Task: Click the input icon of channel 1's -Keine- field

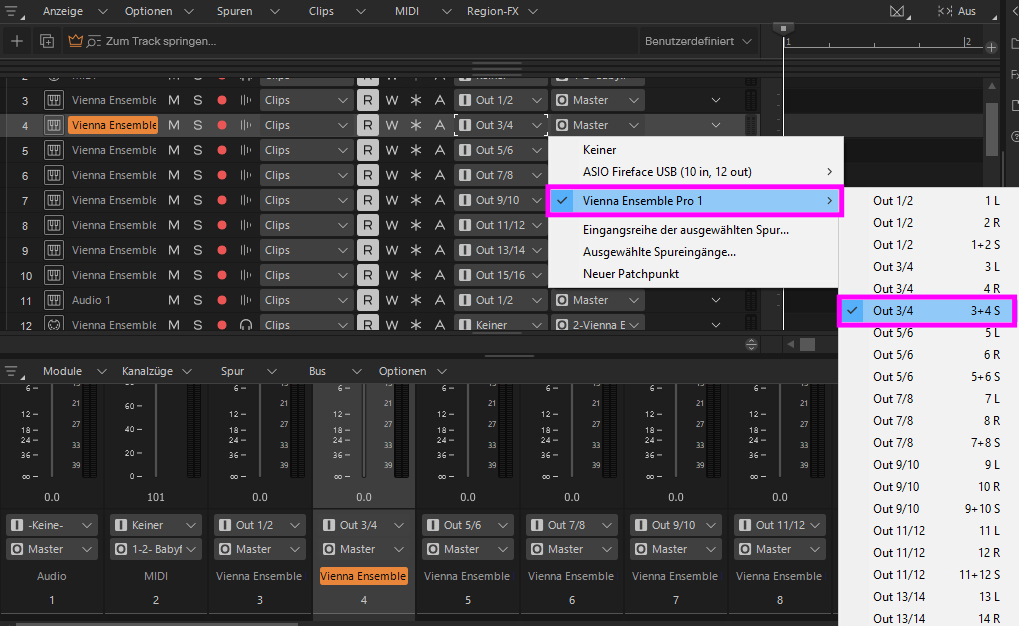Action: click(18, 525)
